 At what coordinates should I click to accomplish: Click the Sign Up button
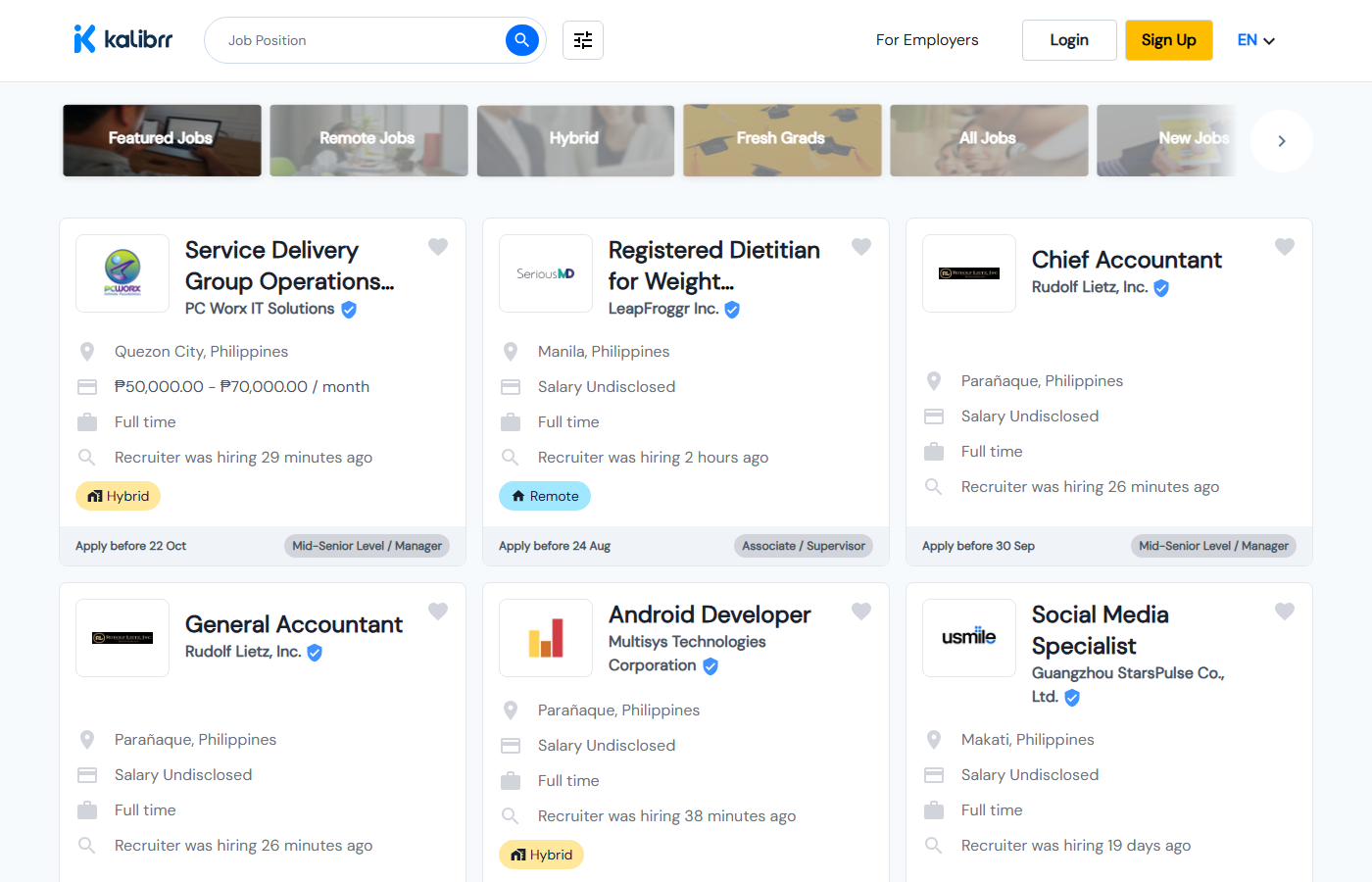coord(1169,40)
